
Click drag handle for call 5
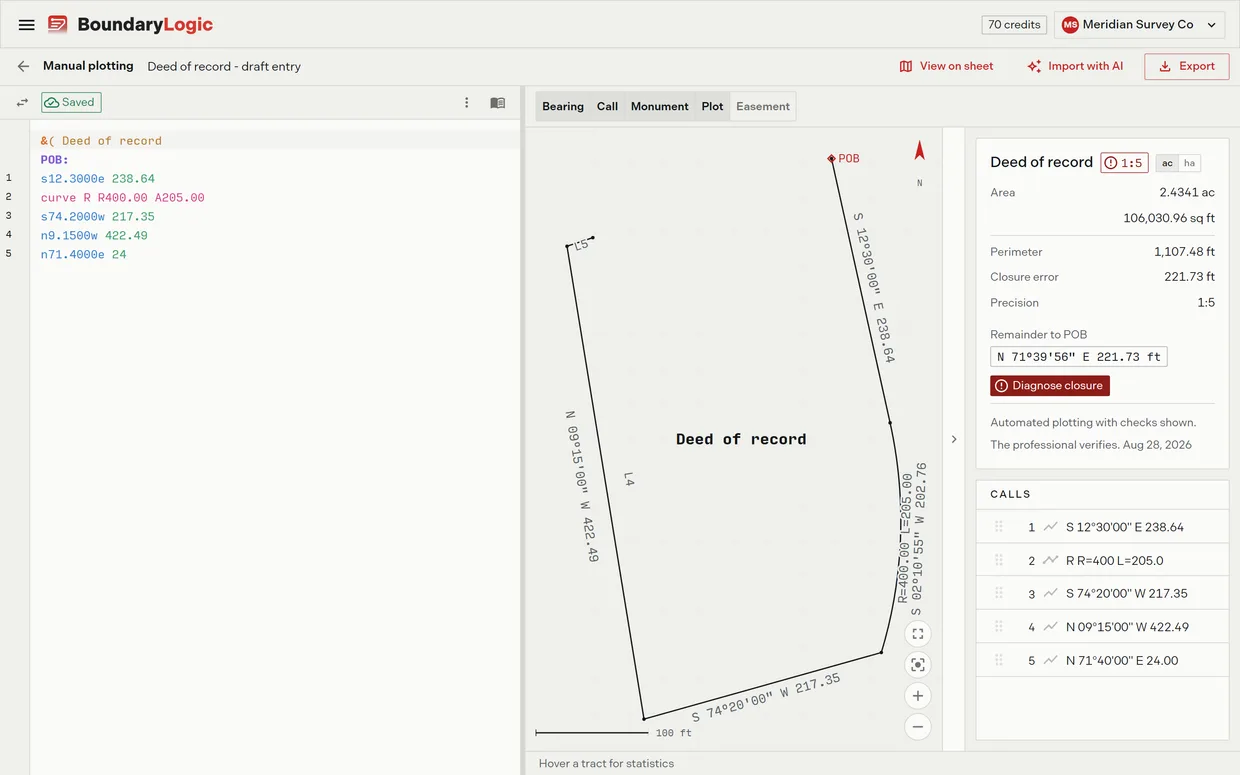click(998, 660)
